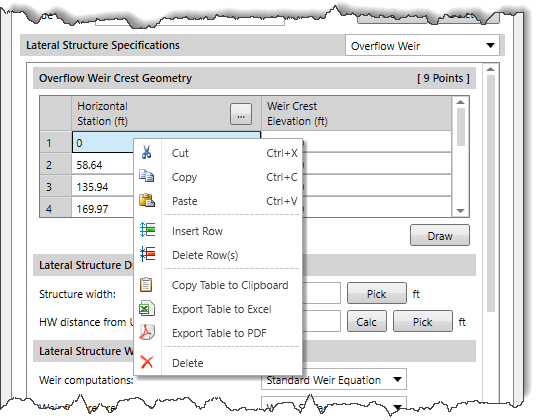This screenshot has height=420, width=540.
Task: Click the Copy Table to Clipboard icon
Action: point(146,285)
